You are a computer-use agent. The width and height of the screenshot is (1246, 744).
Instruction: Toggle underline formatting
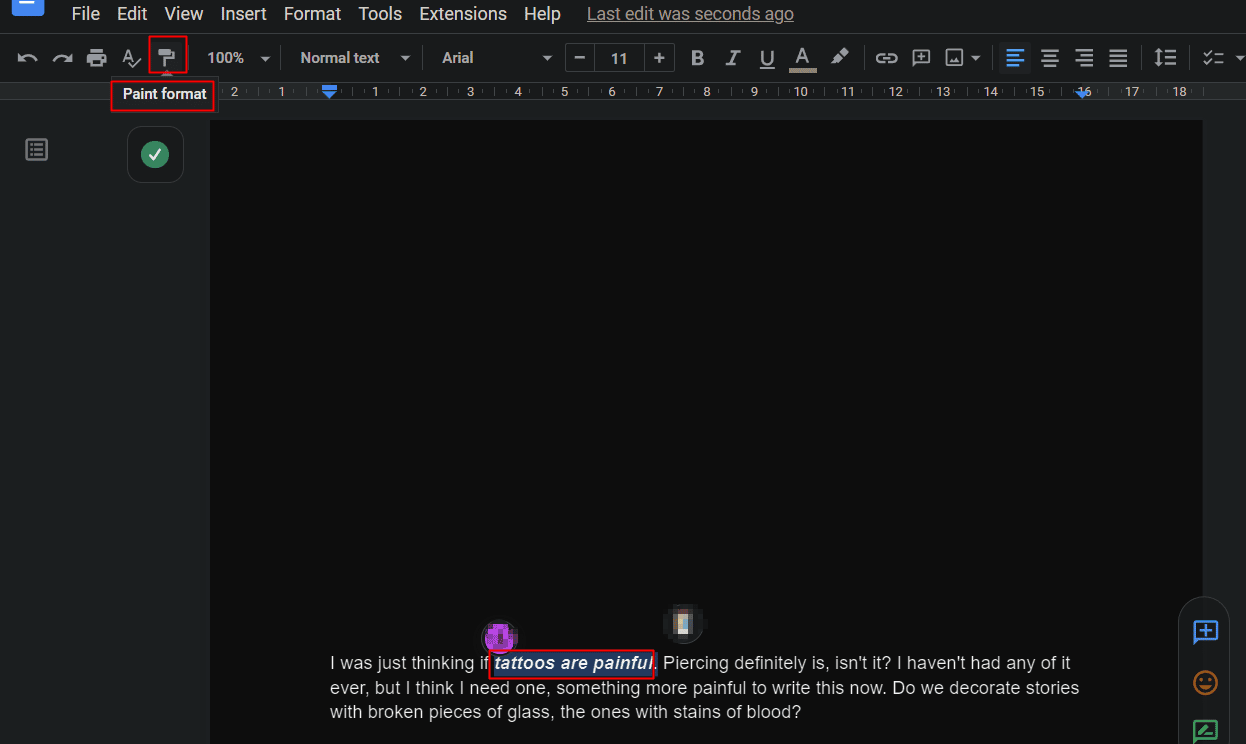pos(767,58)
